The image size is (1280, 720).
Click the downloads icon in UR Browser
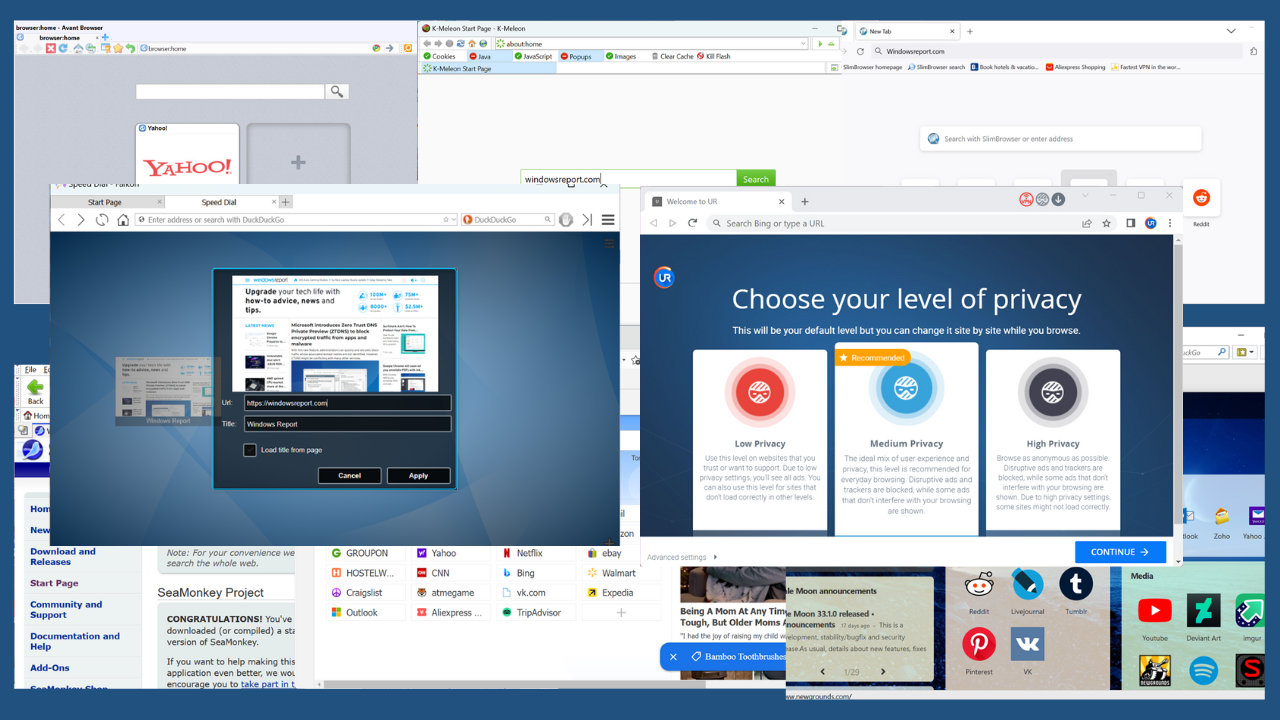tap(1058, 199)
